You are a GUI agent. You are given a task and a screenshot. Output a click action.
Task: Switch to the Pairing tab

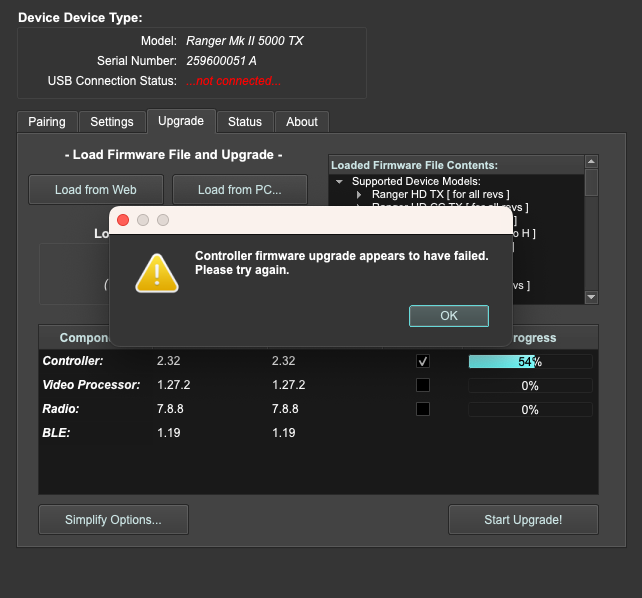pos(47,122)
